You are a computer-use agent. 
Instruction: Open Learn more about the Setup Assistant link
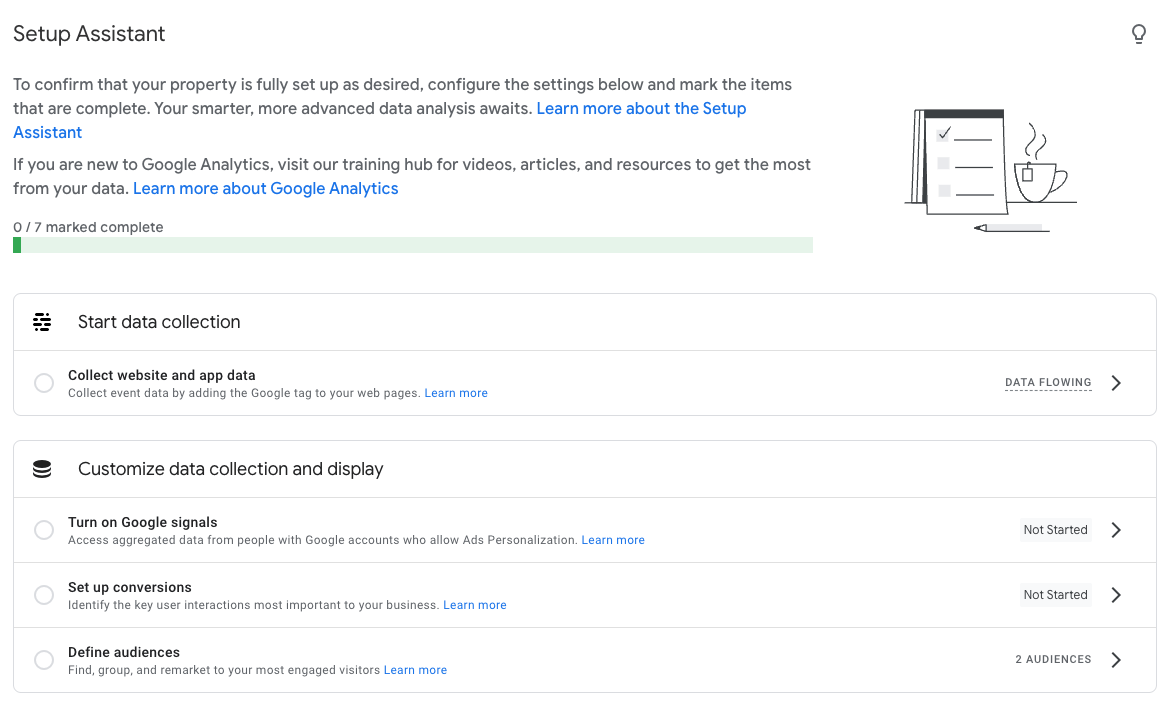641,109
